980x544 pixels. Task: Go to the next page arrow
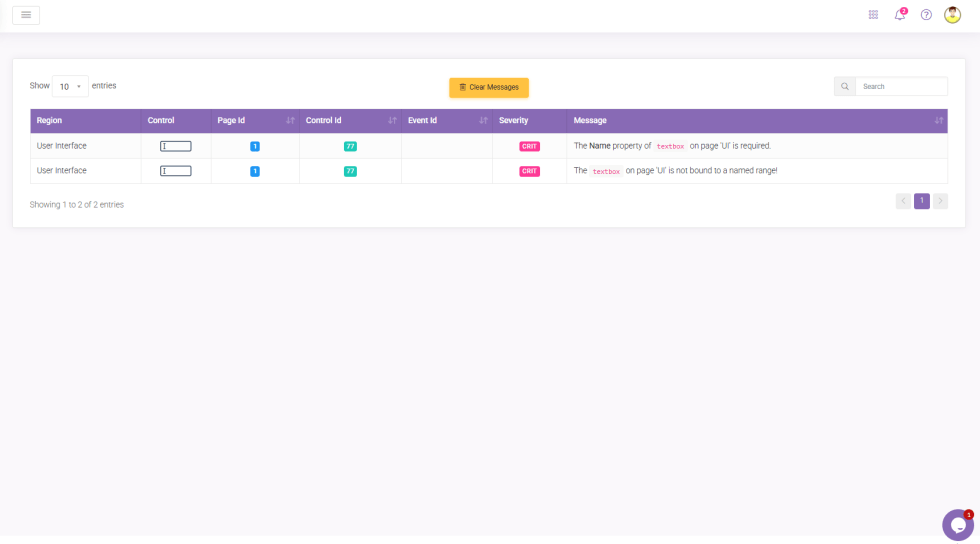point(940,201)
